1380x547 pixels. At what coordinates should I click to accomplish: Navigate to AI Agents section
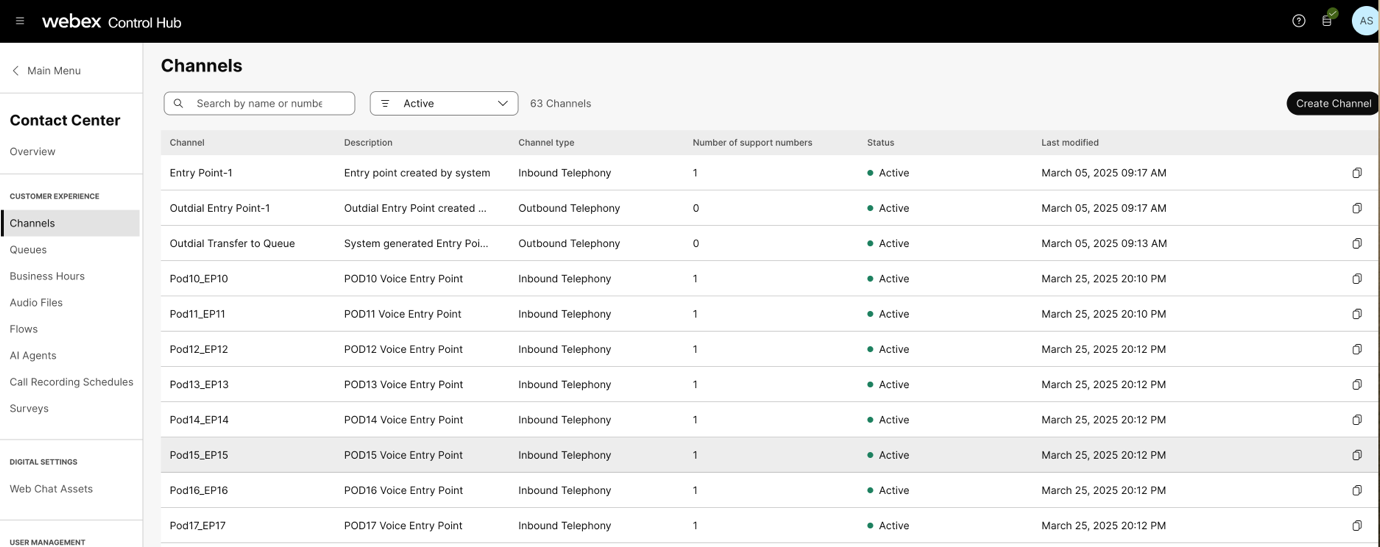pyautogui.click(x=33, y=356)
